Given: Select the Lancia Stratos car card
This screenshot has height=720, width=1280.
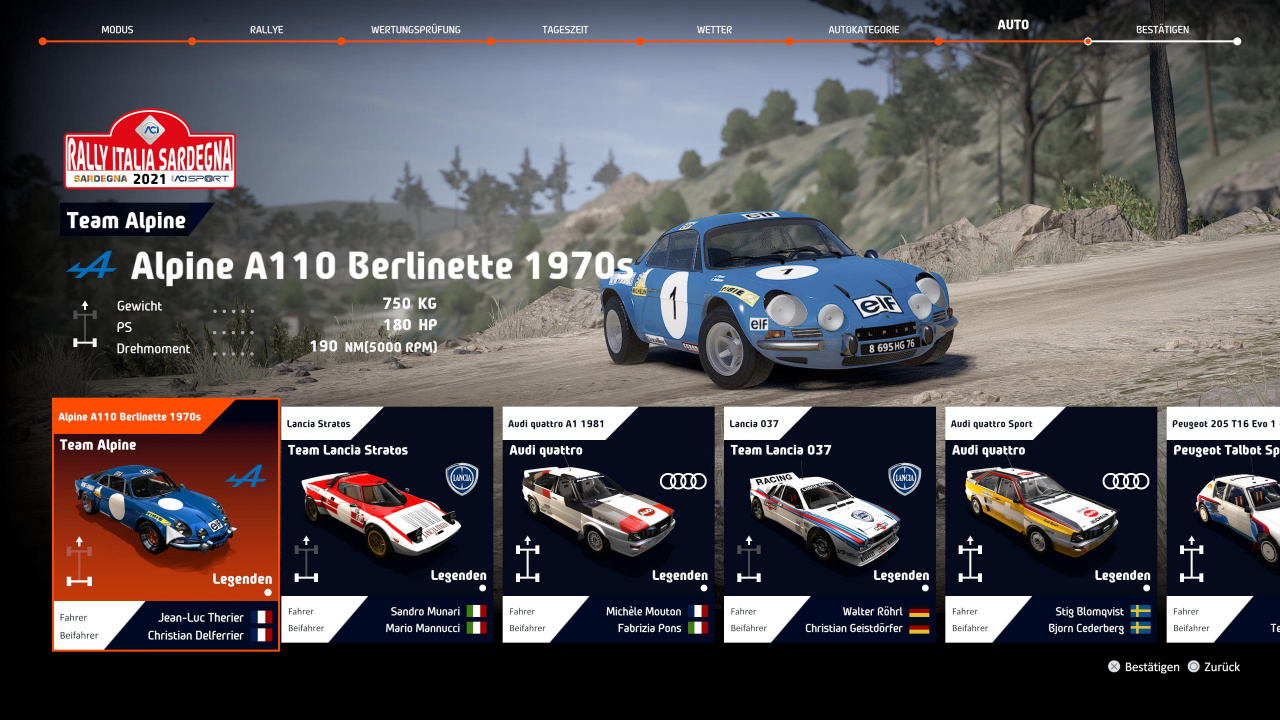Looking at the screenshot, I should (x=387, y=525).
